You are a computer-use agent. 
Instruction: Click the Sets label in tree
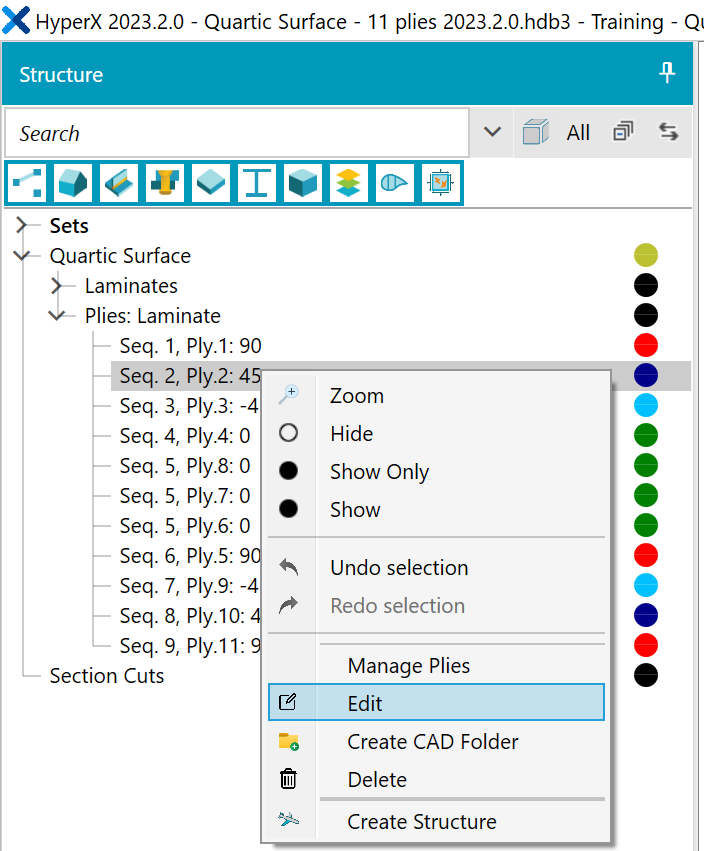coord(69,225)
